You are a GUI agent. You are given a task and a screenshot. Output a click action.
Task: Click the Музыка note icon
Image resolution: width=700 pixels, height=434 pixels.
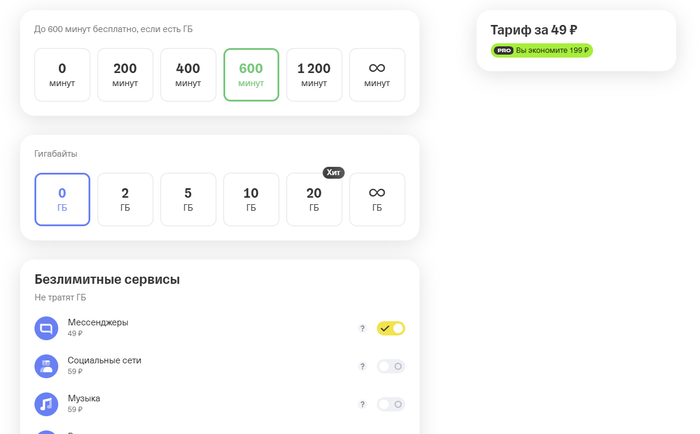[46, 404]
